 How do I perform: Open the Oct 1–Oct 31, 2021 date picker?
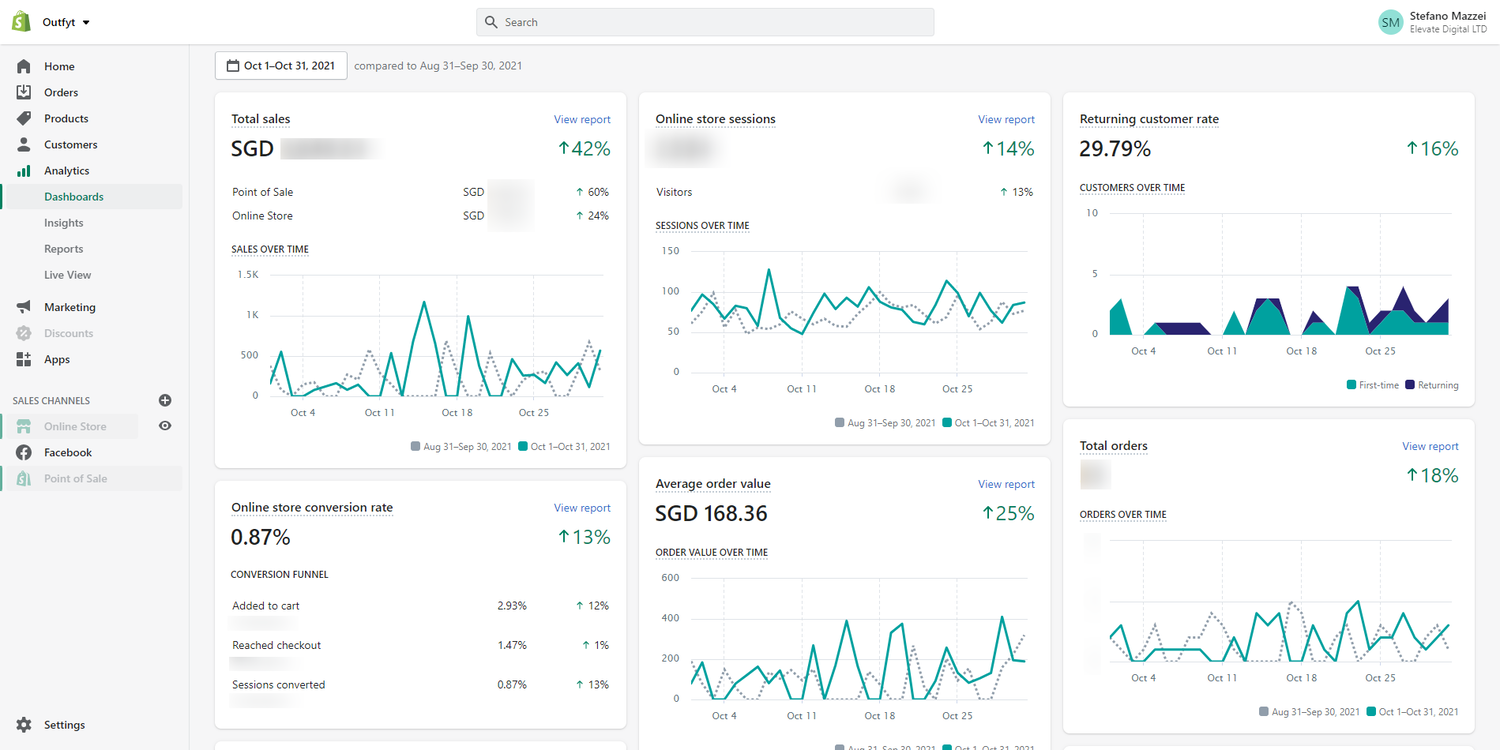coord(281,66)
